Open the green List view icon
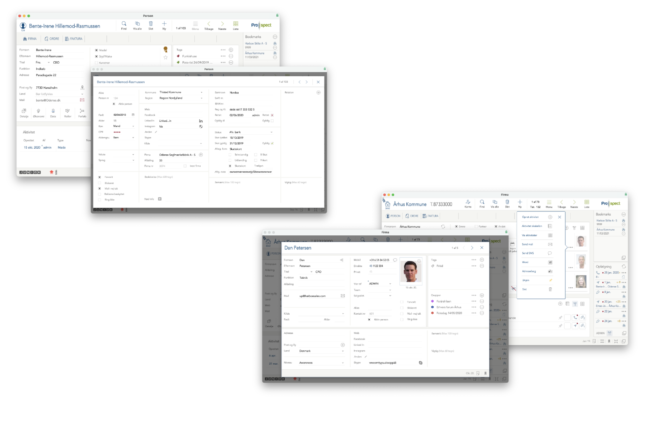 pos(236,24)
